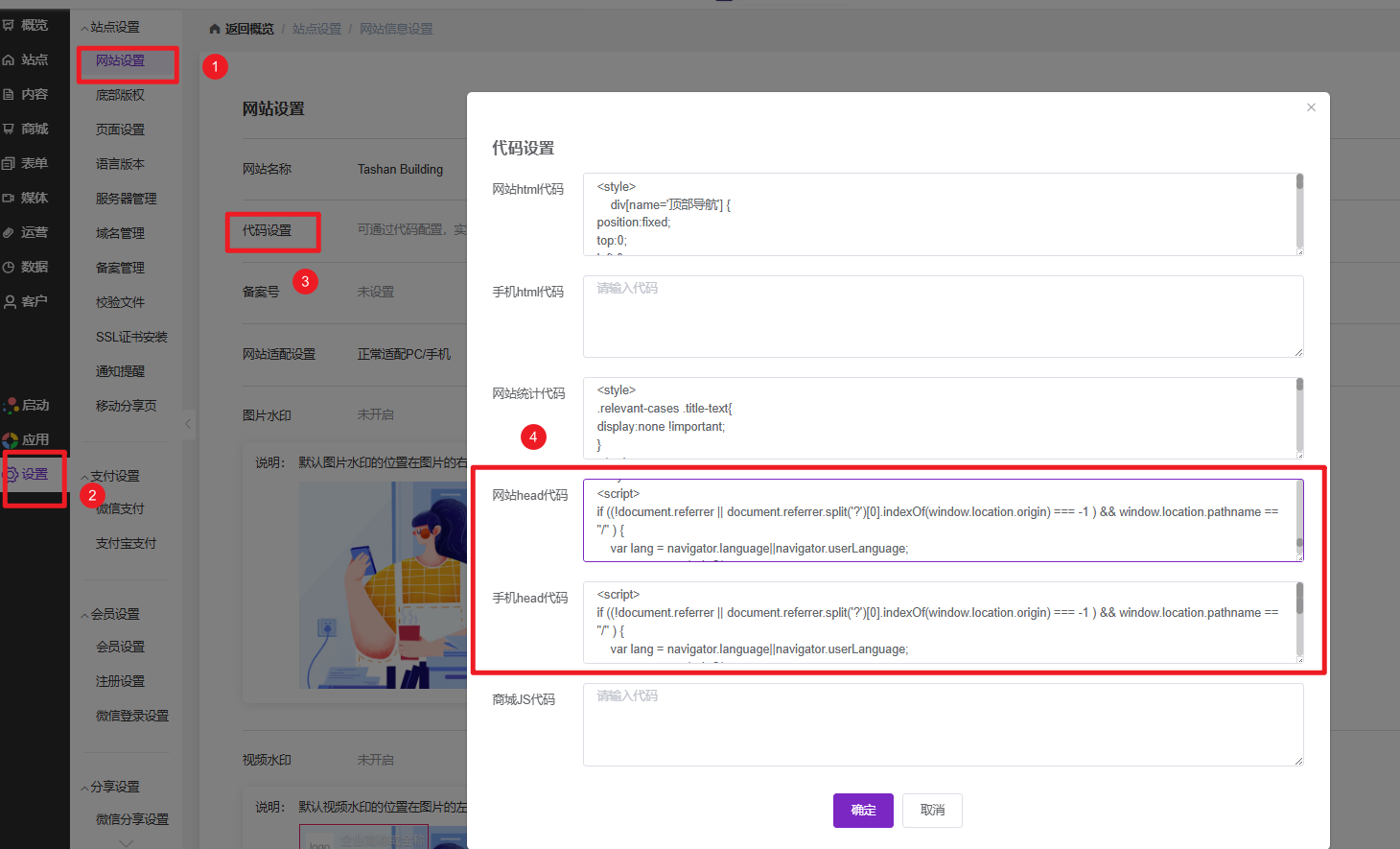Click into the 网站head代码 textarea
This screenshot has height=849, width=1400.
tap(944, 520)
